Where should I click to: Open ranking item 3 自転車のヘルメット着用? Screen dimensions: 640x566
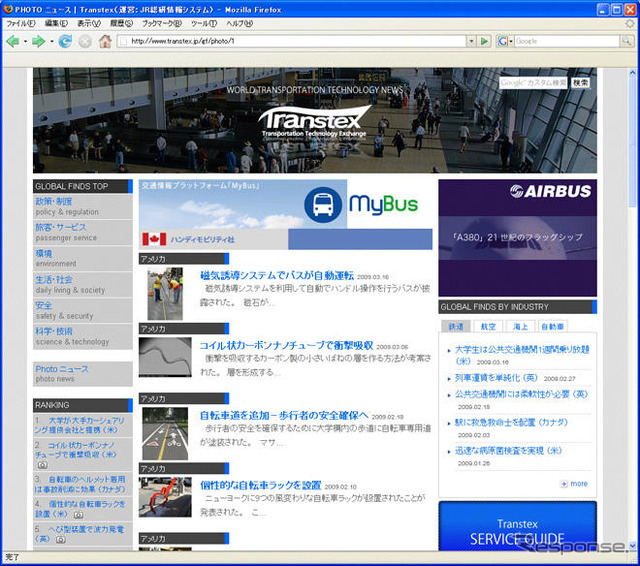pos(82,484)
